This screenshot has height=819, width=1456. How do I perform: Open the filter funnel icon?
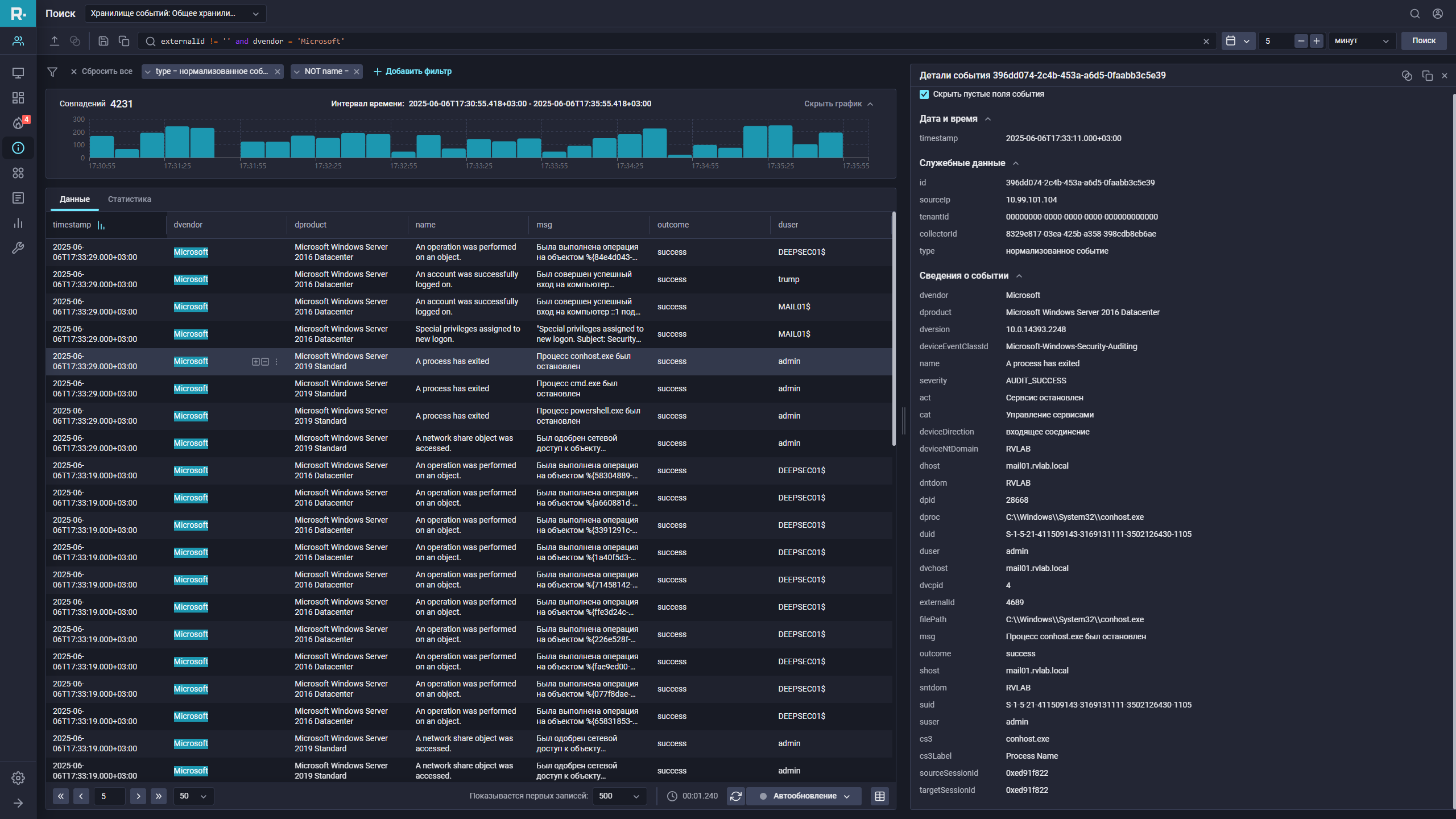(52, 72)
